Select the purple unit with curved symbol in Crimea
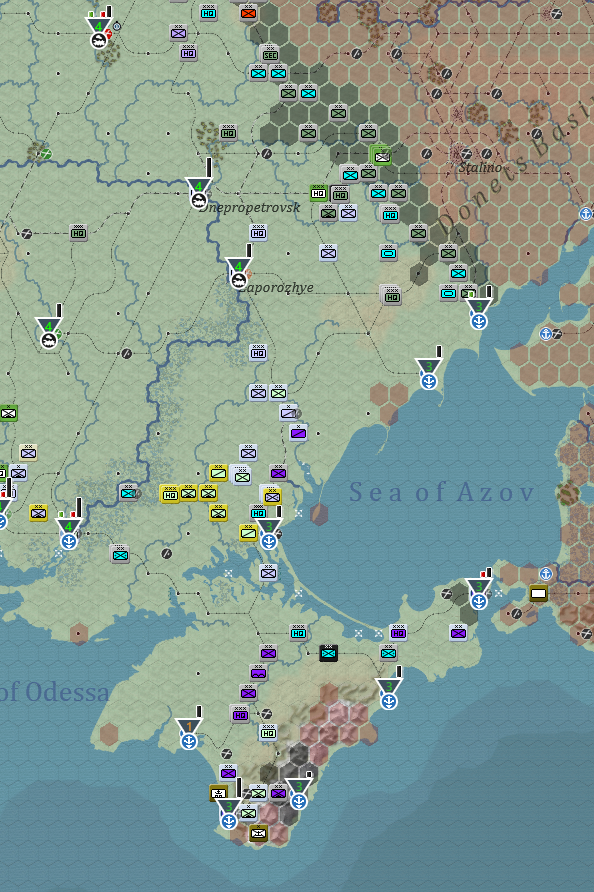The height and width of the screenshot is (892, 594). pyautogui.click(x=258, y=672)
